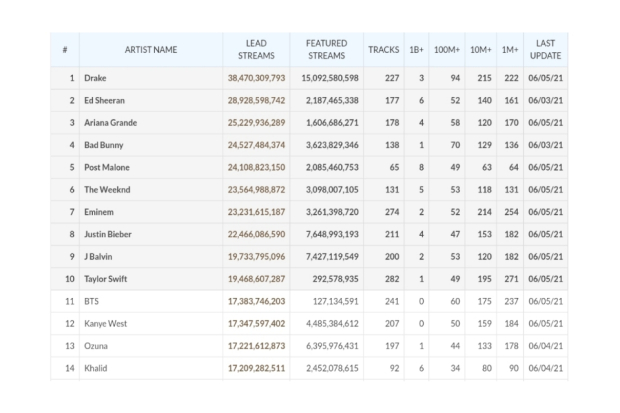
Task: Select the Tracks column header
Action: coord(383,49)
